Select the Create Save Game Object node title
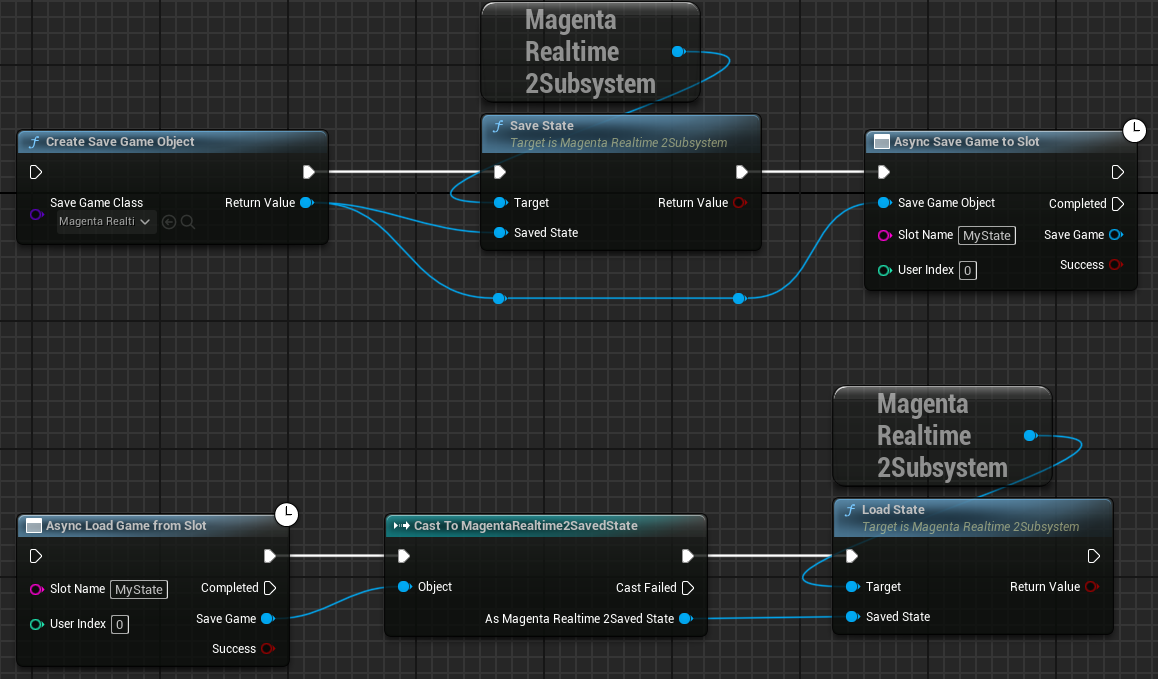 [120, 142]
